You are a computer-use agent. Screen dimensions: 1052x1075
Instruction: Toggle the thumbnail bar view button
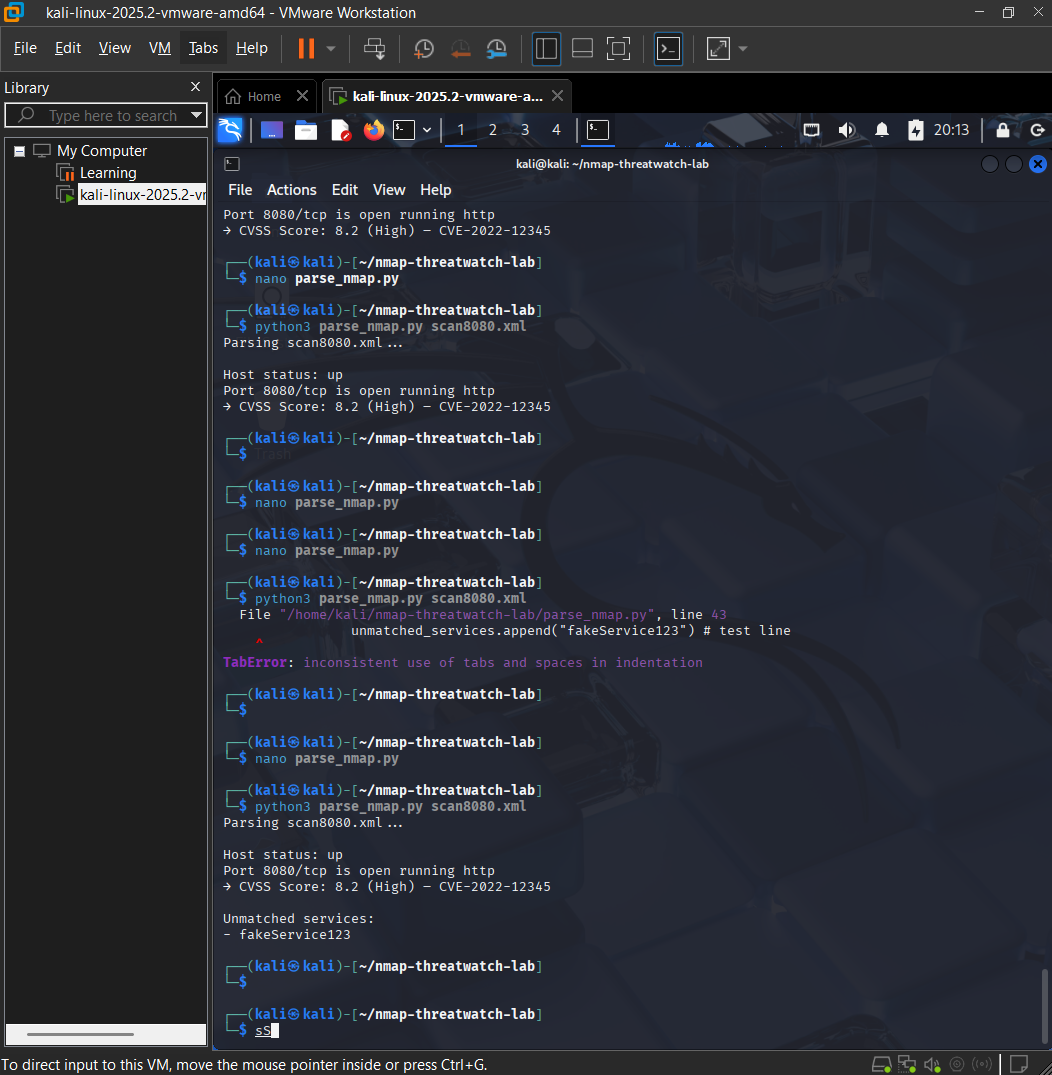pos(582,48)
